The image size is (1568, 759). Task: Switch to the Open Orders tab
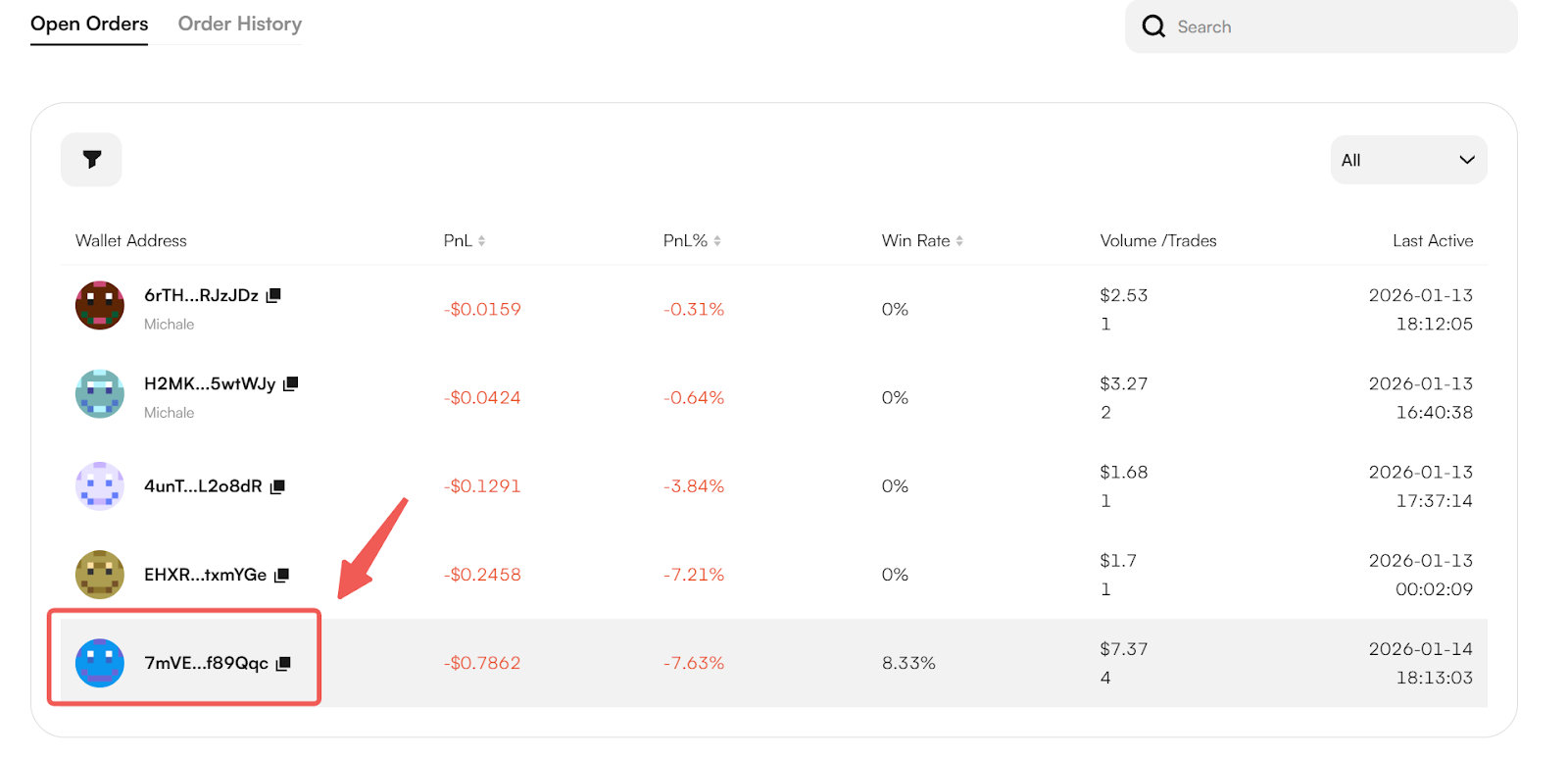(x=89, y=25)
